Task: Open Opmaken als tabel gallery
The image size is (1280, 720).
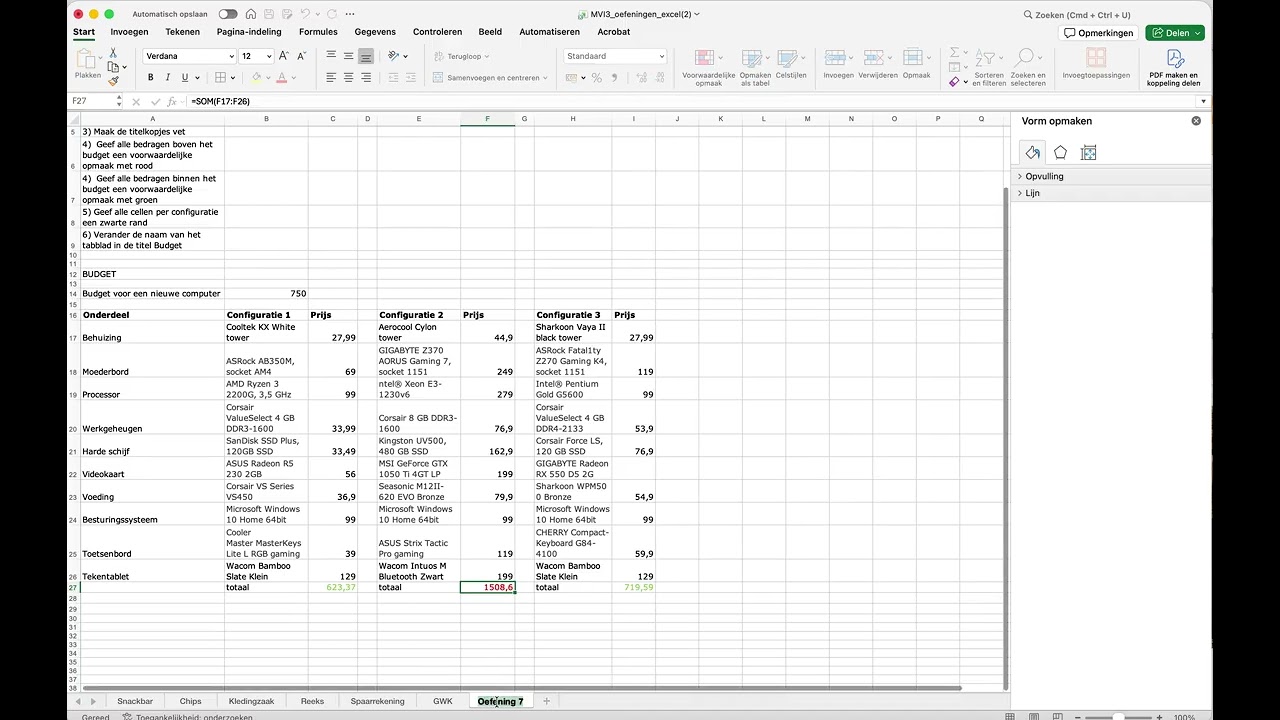Action: click(x=755, y=67)
